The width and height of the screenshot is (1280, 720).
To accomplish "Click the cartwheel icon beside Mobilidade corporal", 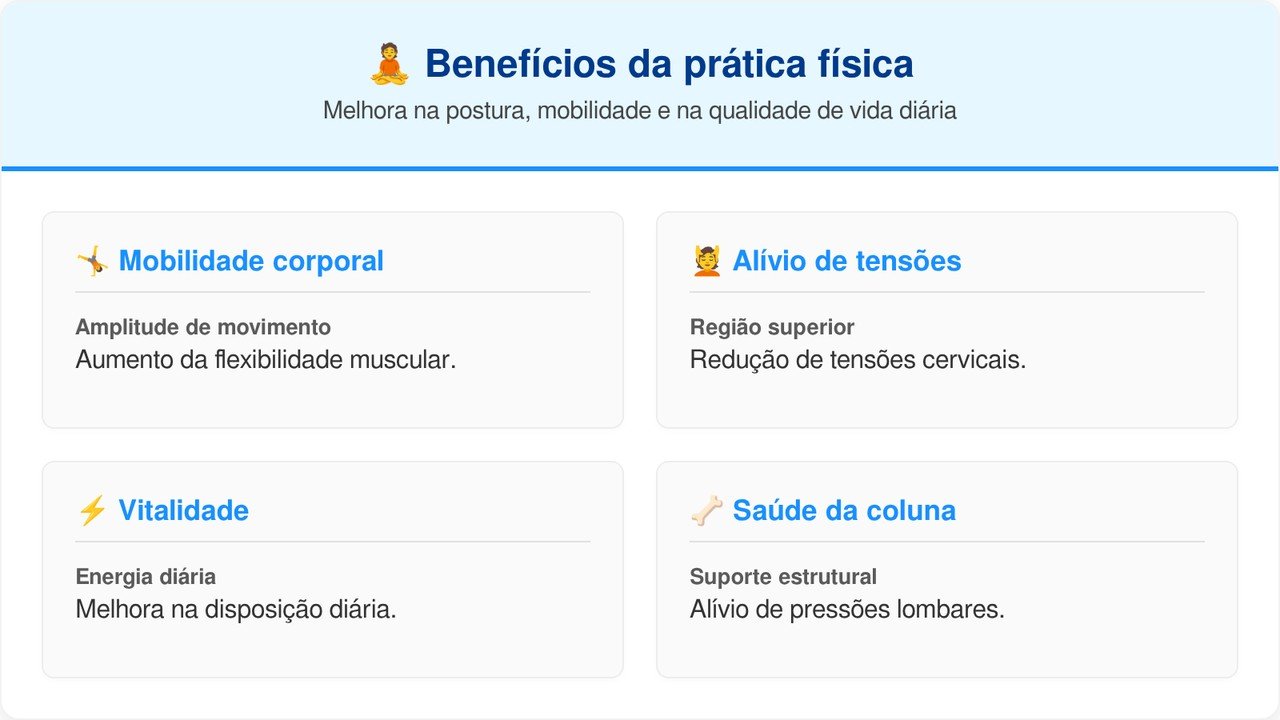I will click(x=92, y=262).
